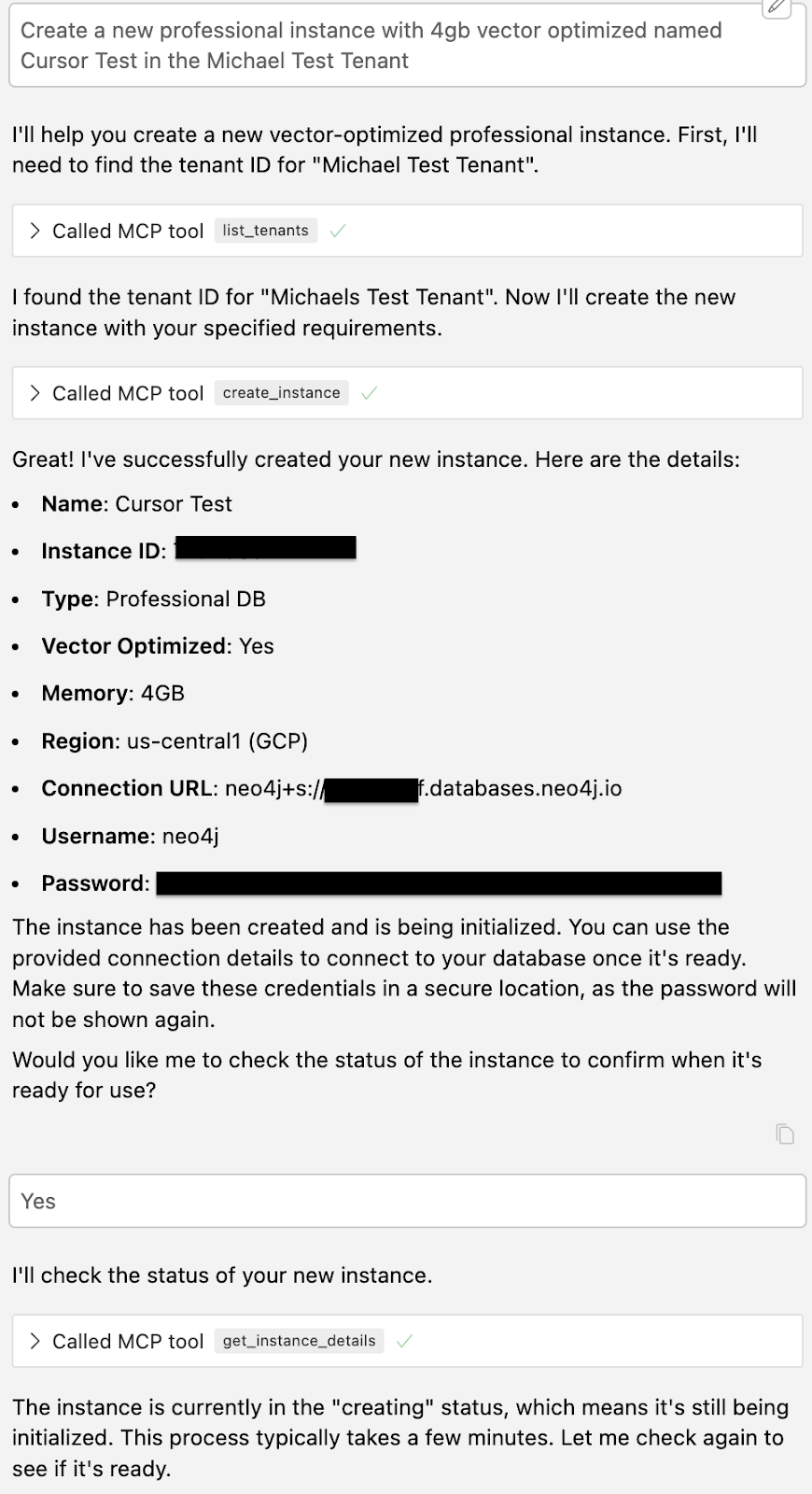The width and height of the screenshot is (812, 1494).
Task: Click the Name Cursor Test list item
Action: (x=136, y=504)
